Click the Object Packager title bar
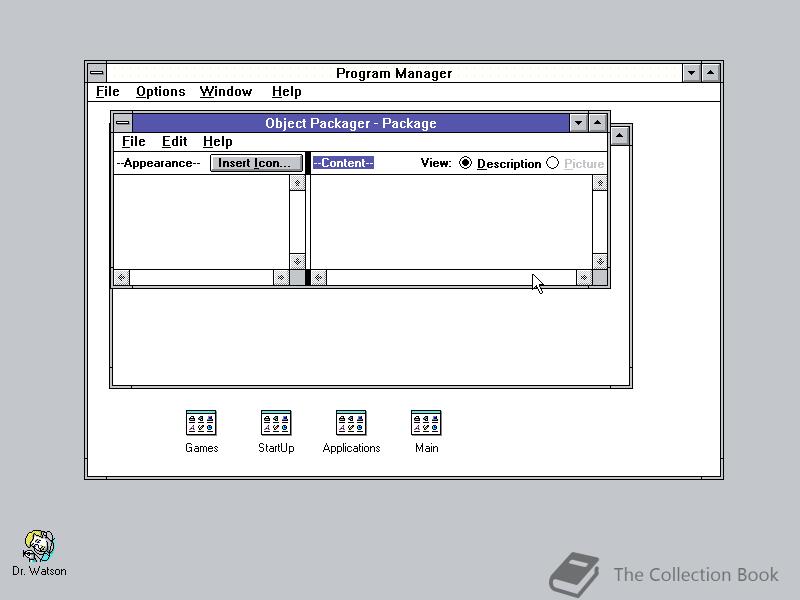 (x=351, y=123)
